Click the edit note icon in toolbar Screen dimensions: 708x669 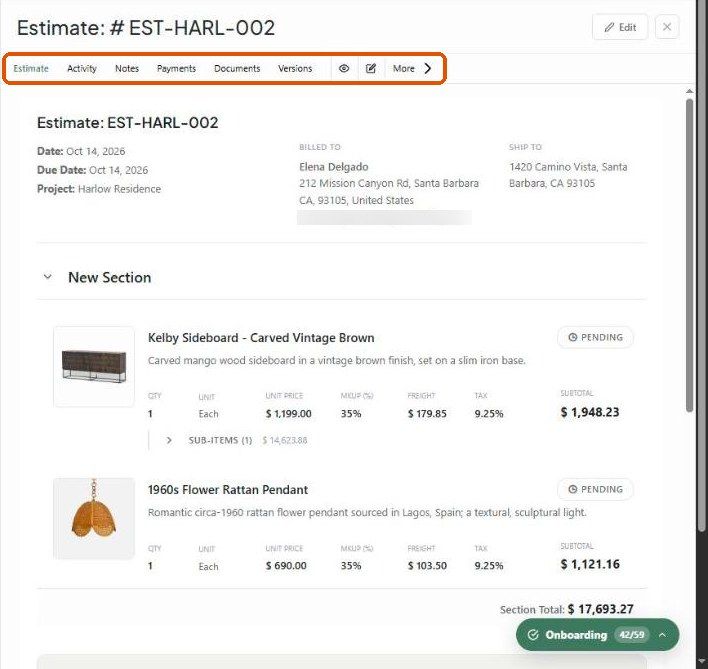[371, 69]
